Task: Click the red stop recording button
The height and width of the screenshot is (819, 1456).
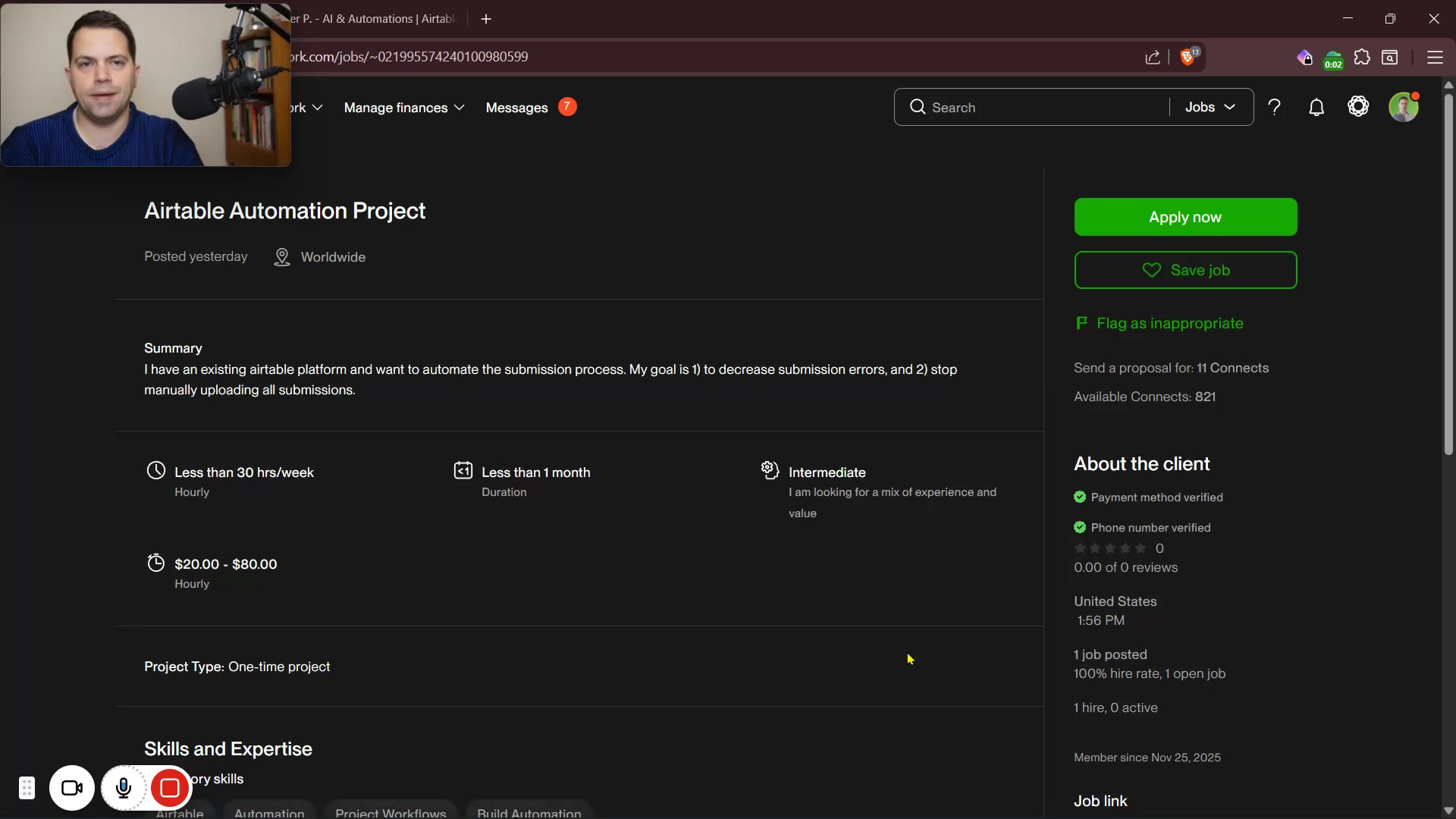Action: (x=170, y=789)
